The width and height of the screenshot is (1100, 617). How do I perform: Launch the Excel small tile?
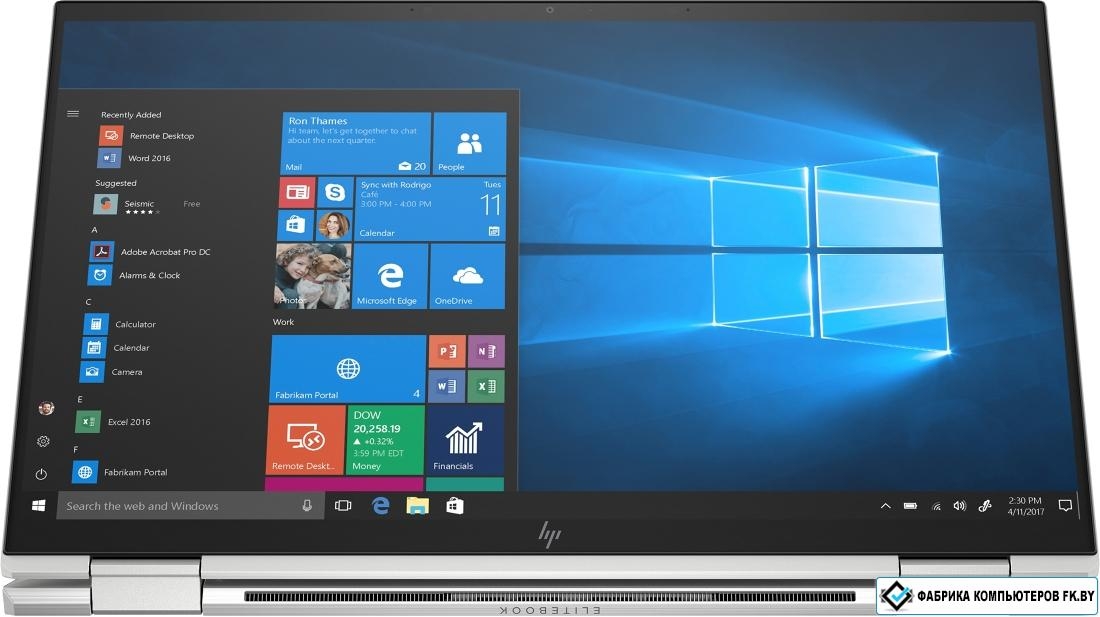[x=486, y=386]
